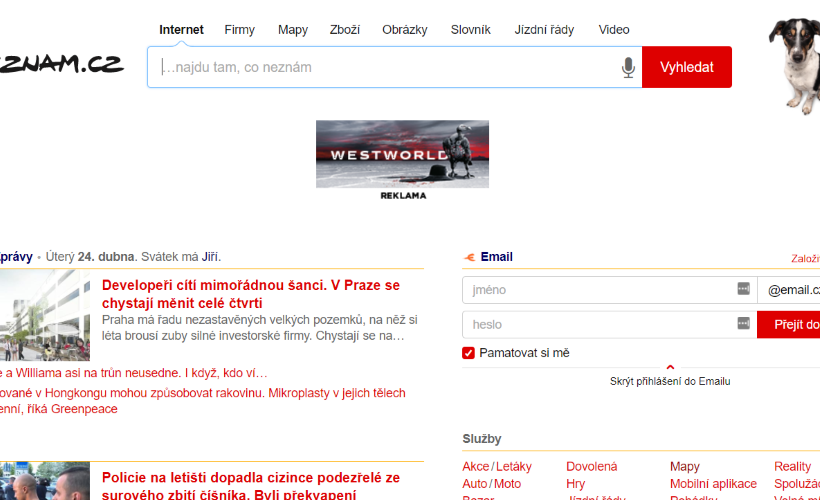Click the Email section bird icon
This screenshot has height=500, width=820.
tap(470, 257)
